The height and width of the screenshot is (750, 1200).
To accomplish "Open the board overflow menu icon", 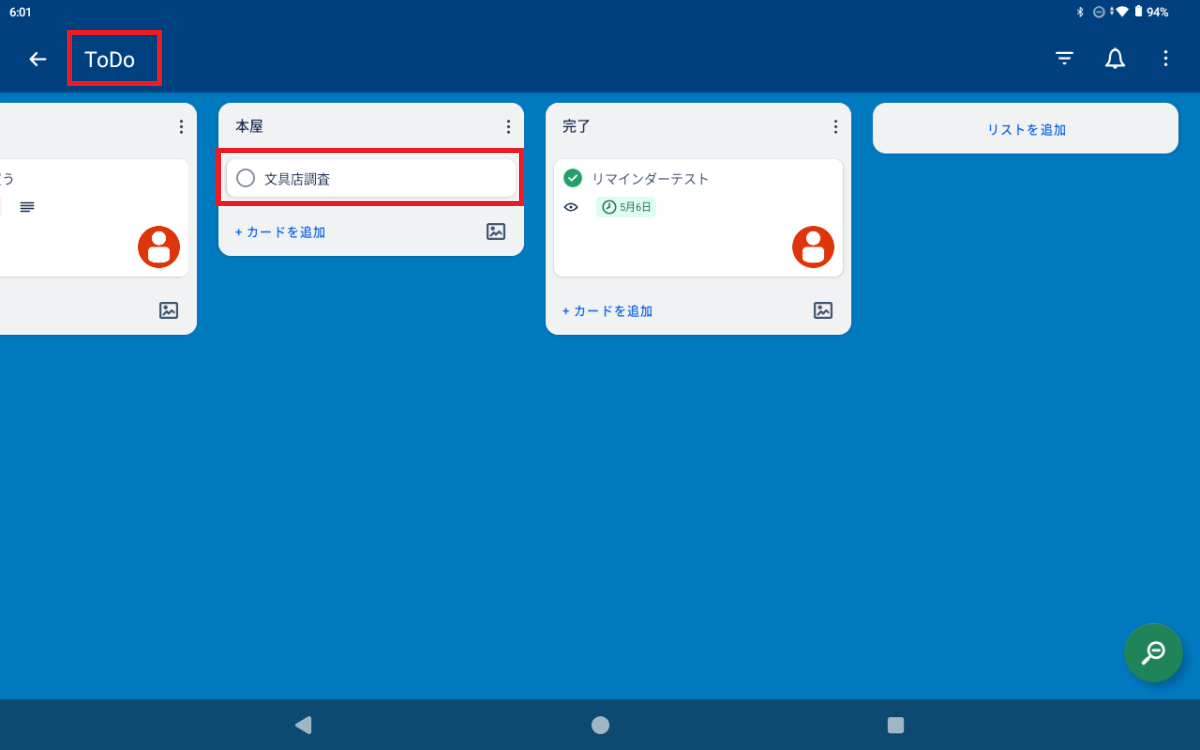I will click(x=1165, y=58).
